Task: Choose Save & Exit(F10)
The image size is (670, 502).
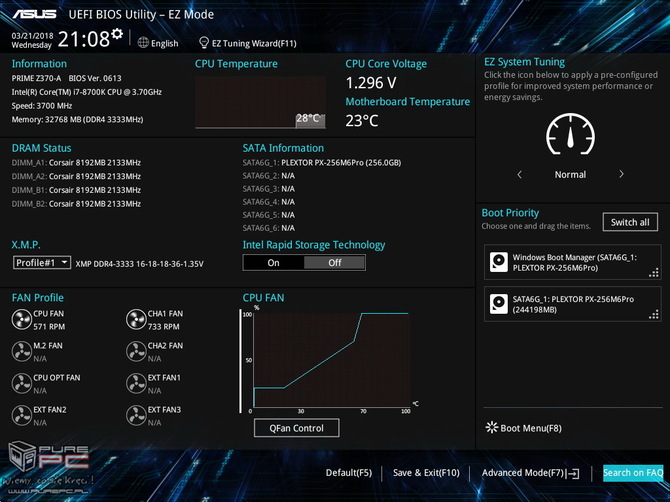Action: point(426,473)
